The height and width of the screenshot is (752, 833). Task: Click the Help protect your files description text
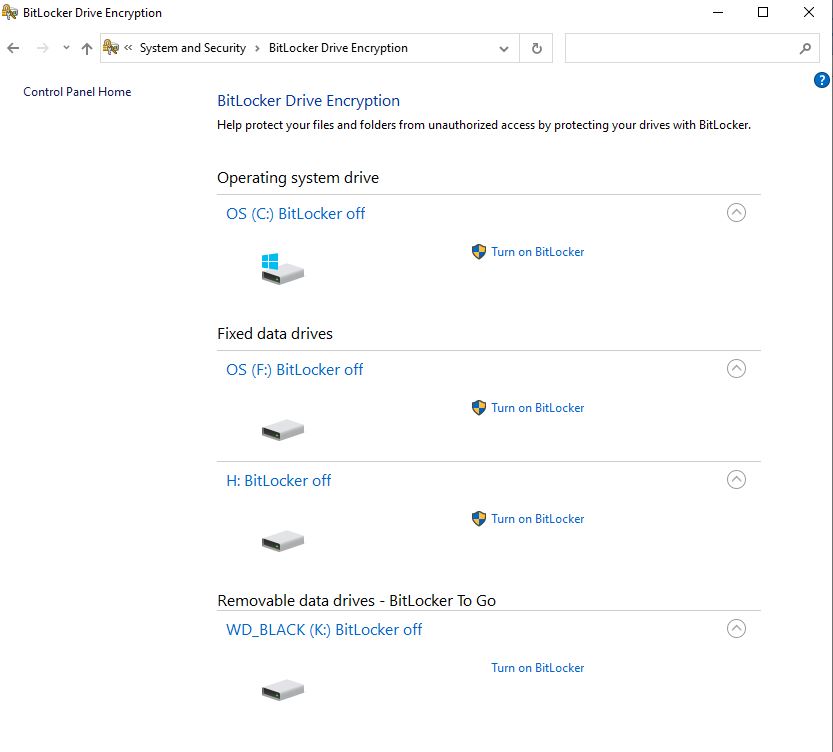tap(483, 125)
